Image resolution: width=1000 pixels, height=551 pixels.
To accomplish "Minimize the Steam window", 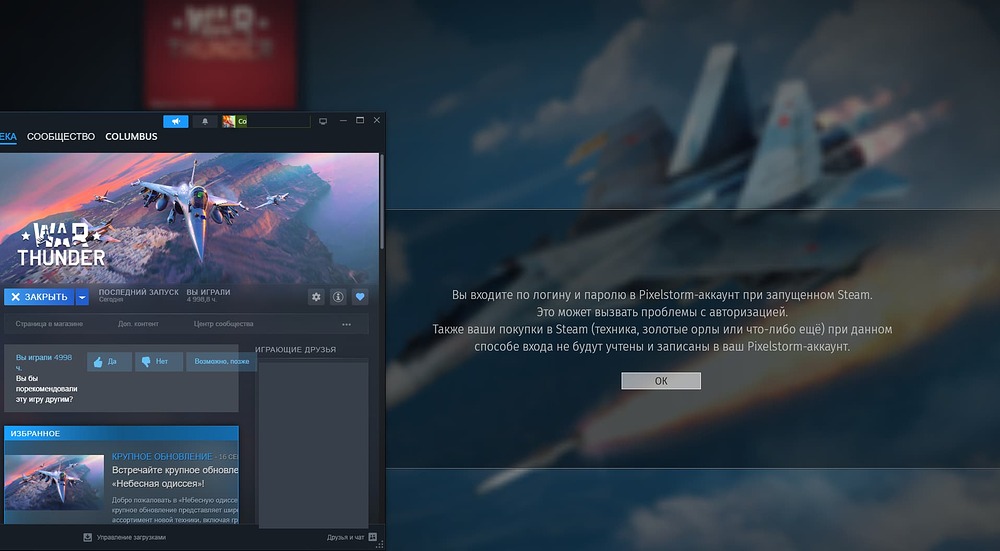I will click(343, 121).
